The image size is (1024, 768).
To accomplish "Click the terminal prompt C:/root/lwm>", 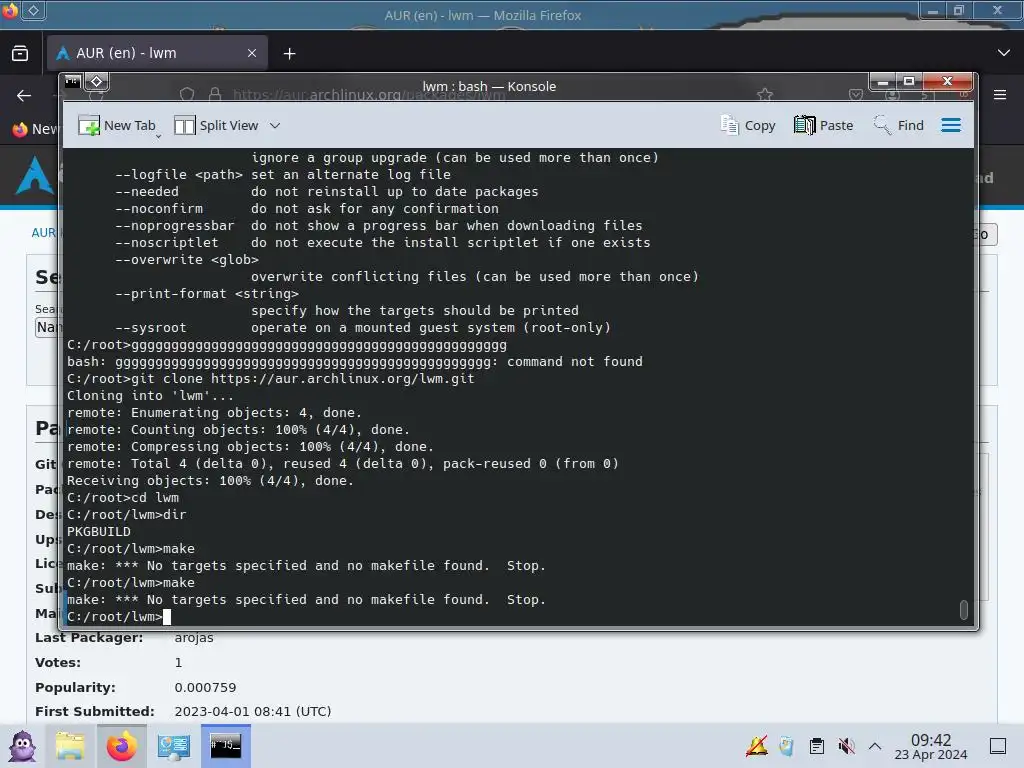I will click(x=115, y=616).
